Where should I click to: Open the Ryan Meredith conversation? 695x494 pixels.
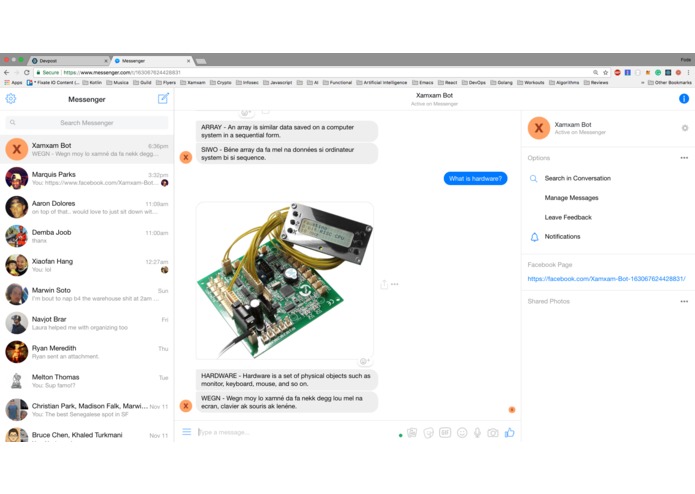click(86, 352)
